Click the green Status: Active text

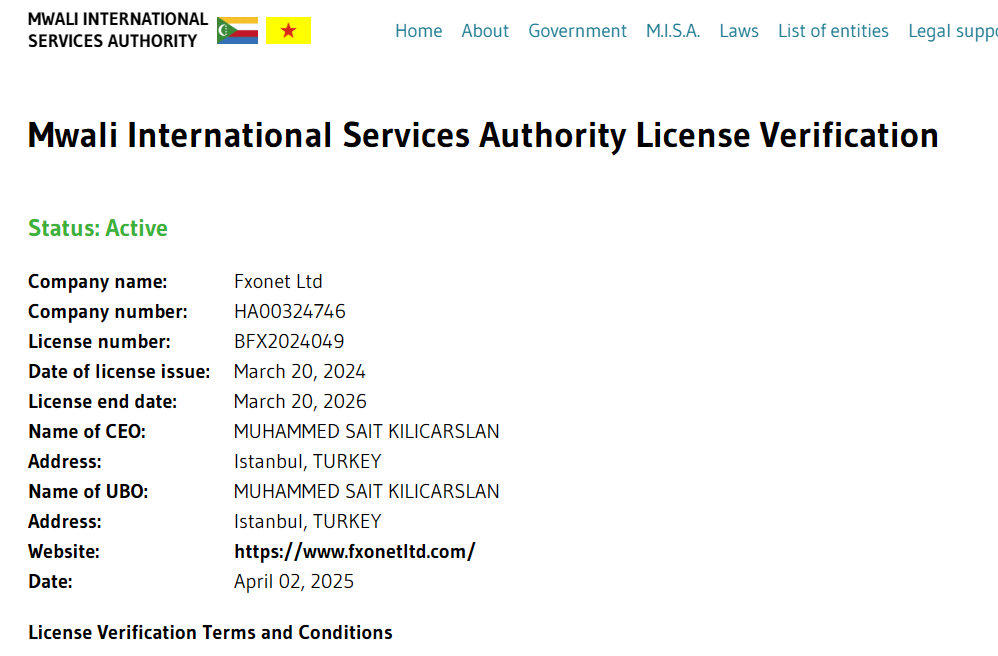pos(98,228)
